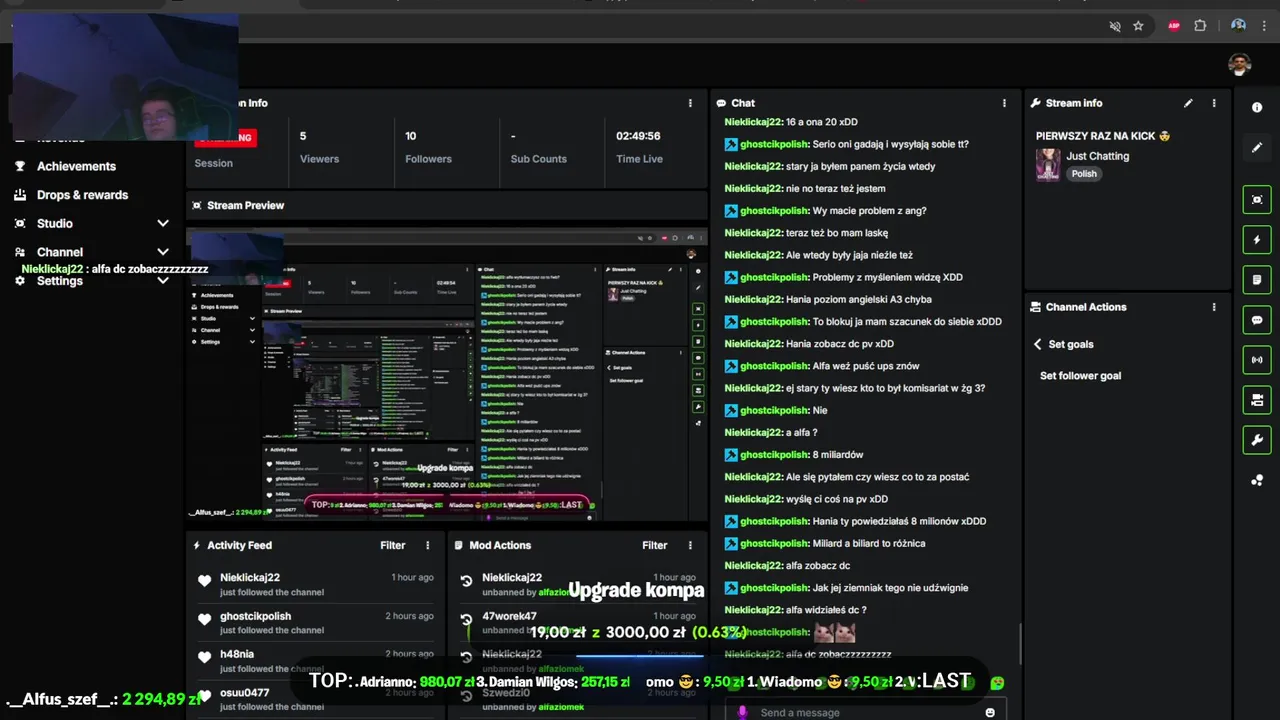Select ghostcikpolish in Activity Feed
The image size is (1280, 720).
[256, 616]
